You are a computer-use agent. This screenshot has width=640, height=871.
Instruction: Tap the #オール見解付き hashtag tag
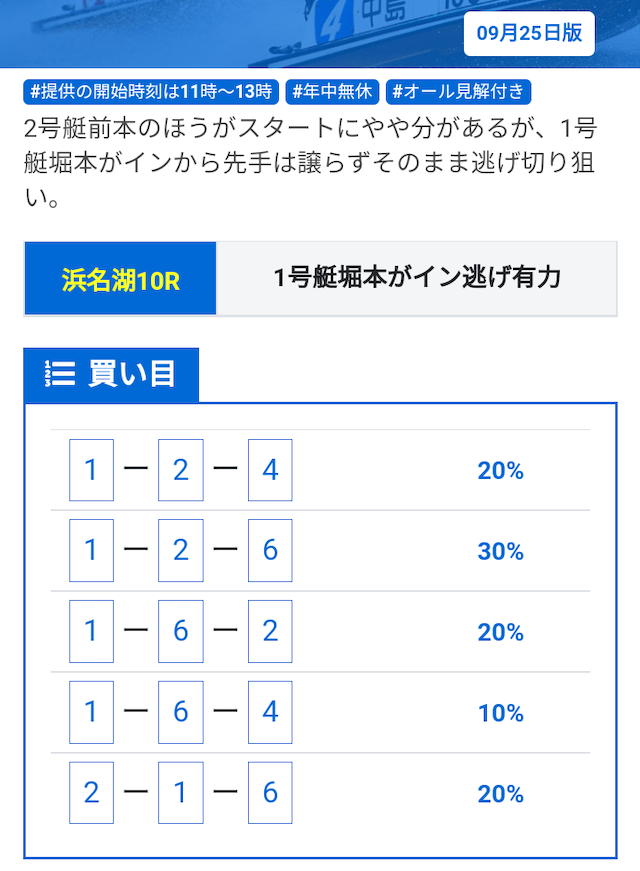pyautogui.click(x=458, y=92)
